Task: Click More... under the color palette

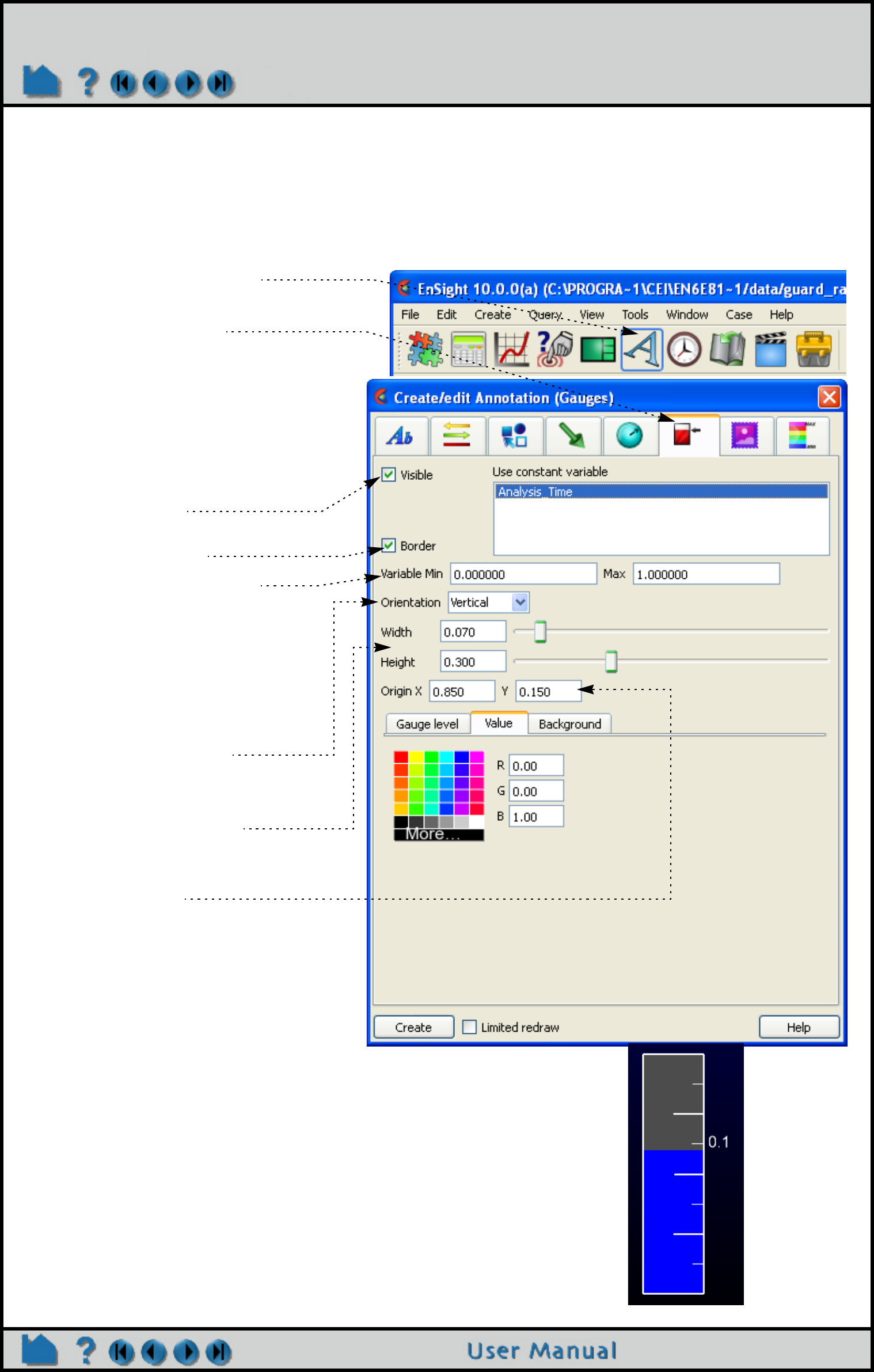Action: (439, 835)
